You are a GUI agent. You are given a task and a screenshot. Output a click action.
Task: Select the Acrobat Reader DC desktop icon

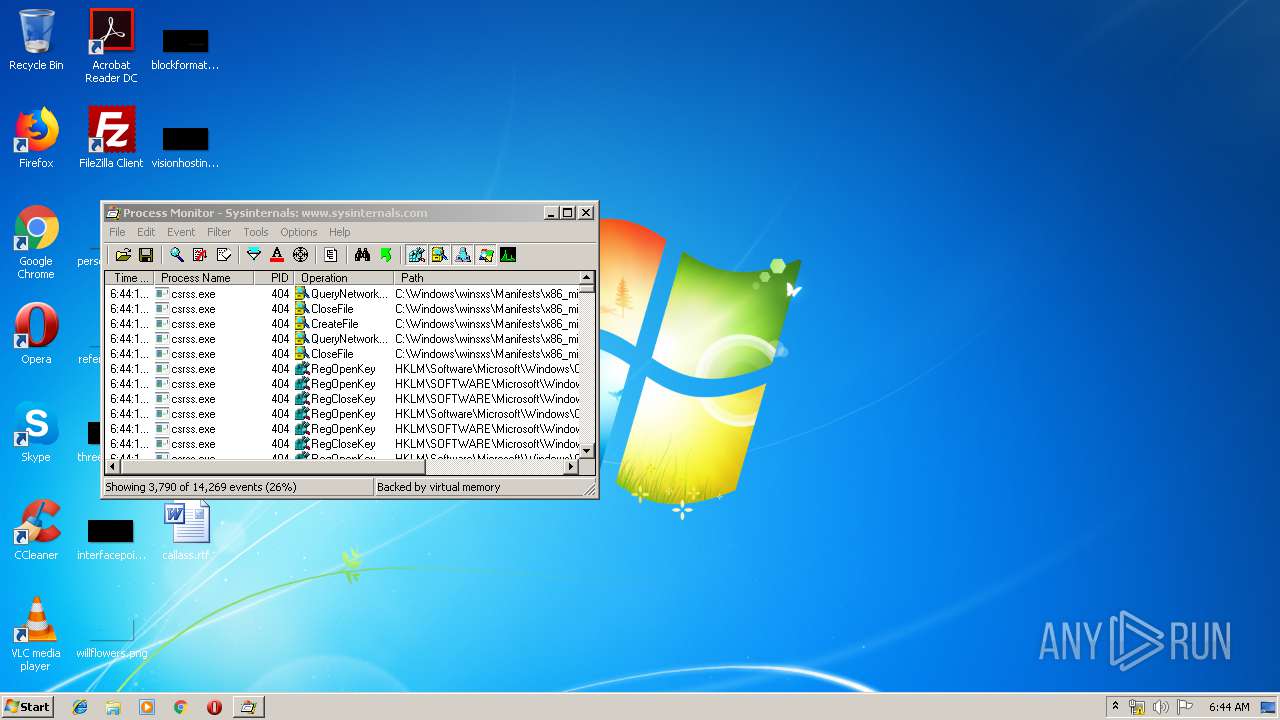click(x=111, y=46)
